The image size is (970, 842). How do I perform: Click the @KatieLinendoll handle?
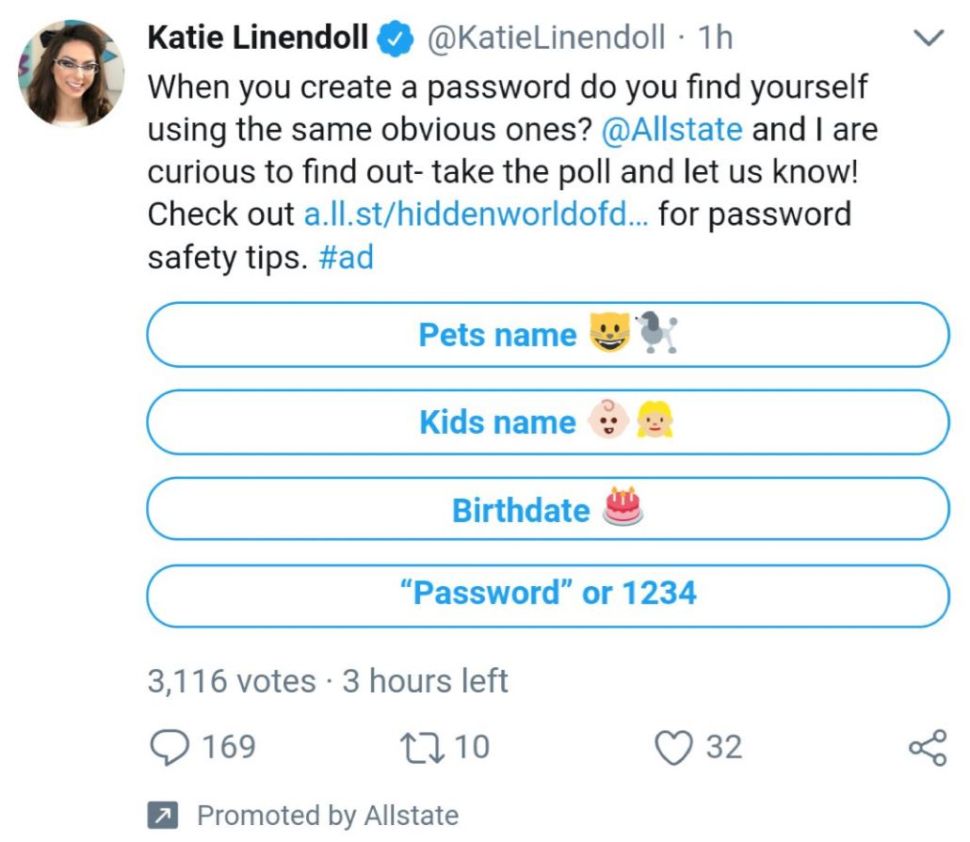click(545, 39)
